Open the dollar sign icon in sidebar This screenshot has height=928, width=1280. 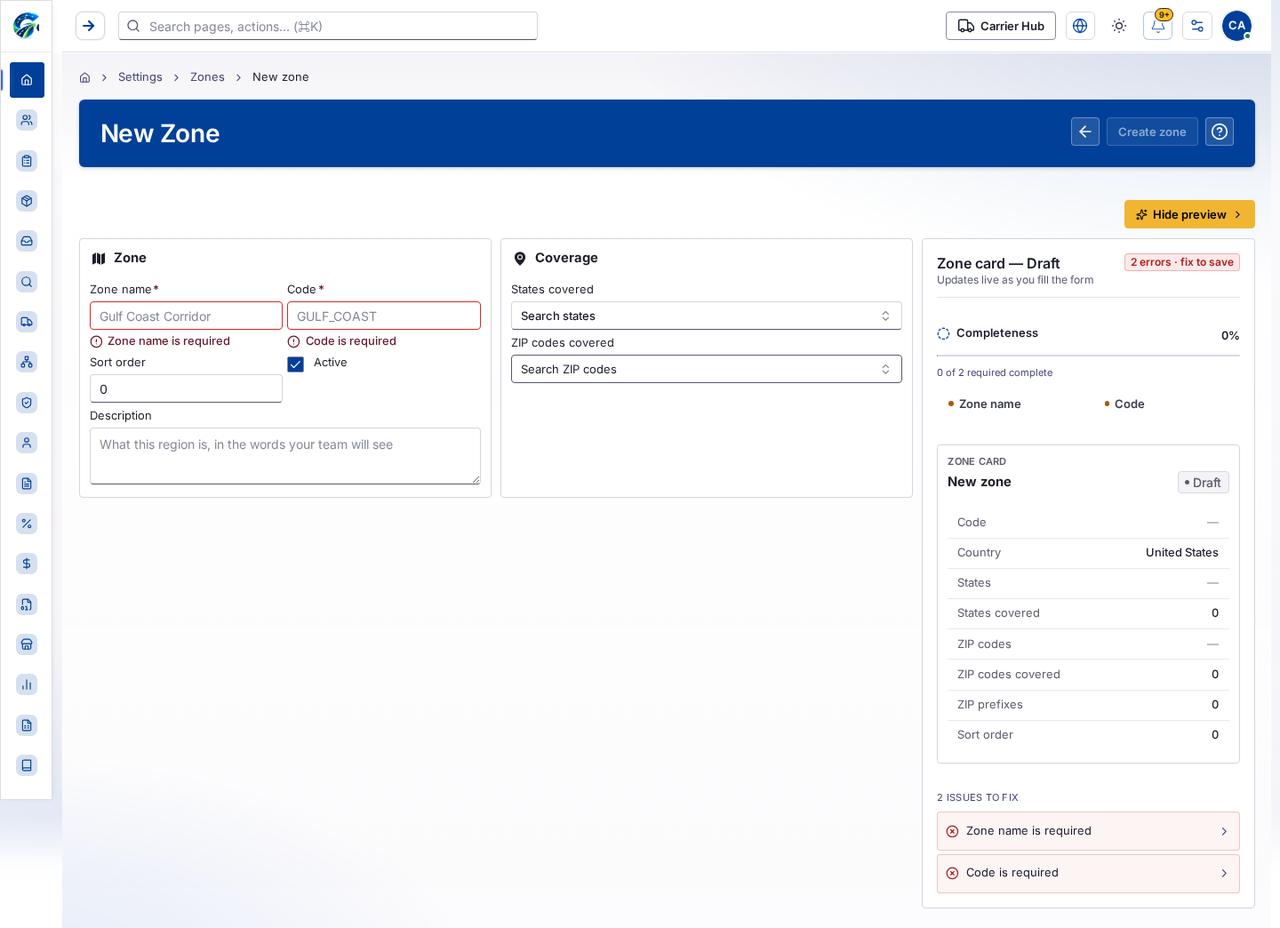[x=27, y=564]
